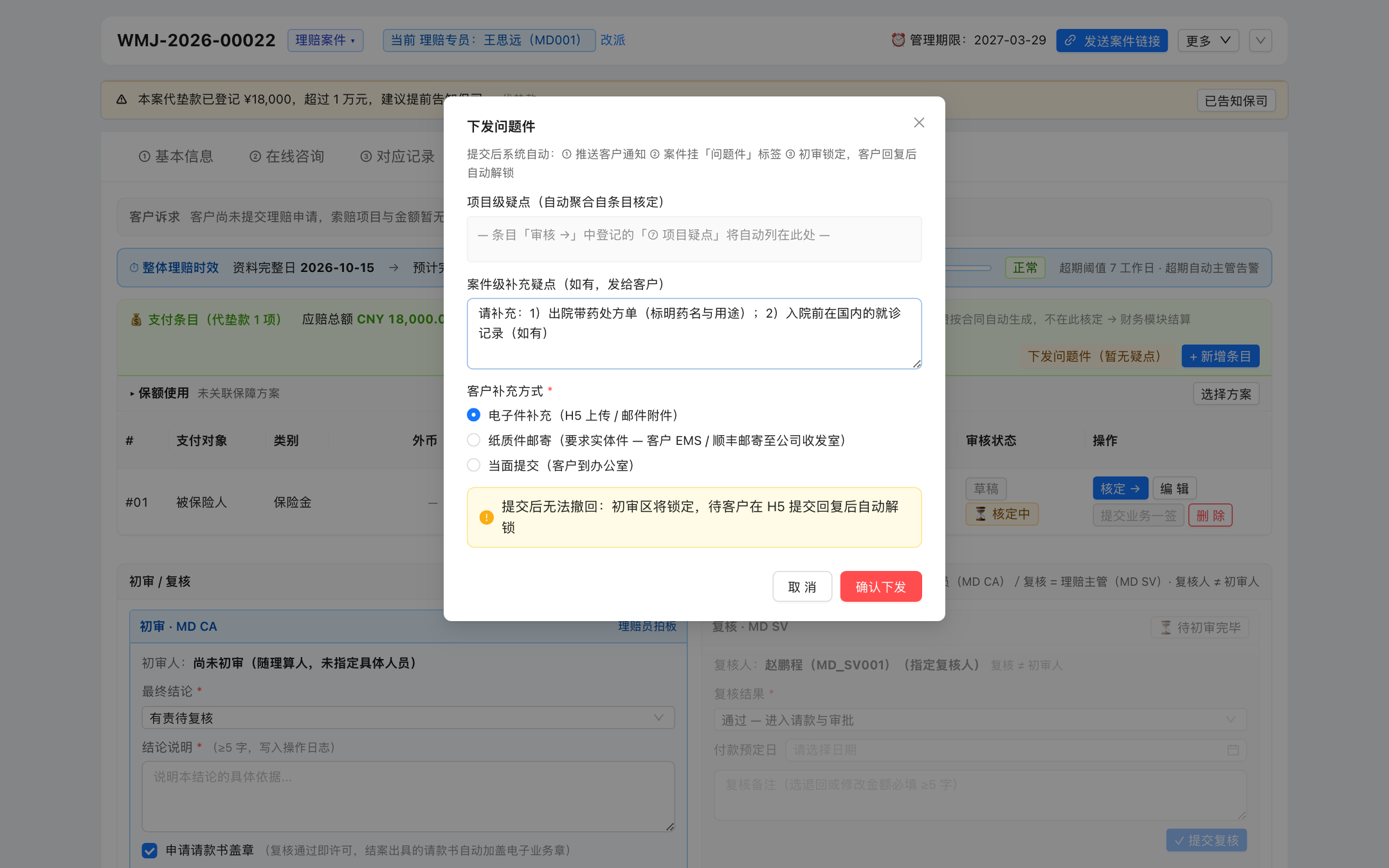Click + 新增条目 button

(x=1220, y=356)
